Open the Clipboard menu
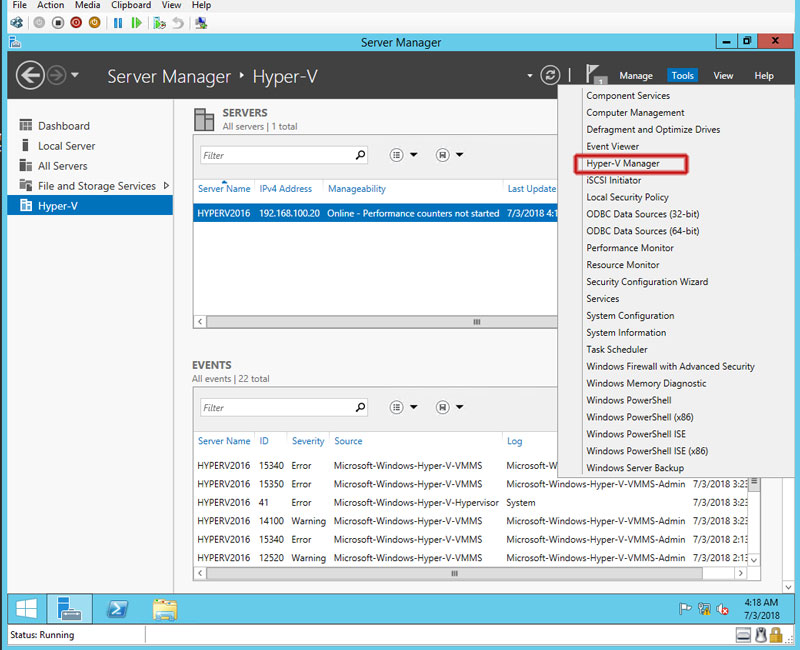Screen dimensions: 800x650 coord(131,5)
